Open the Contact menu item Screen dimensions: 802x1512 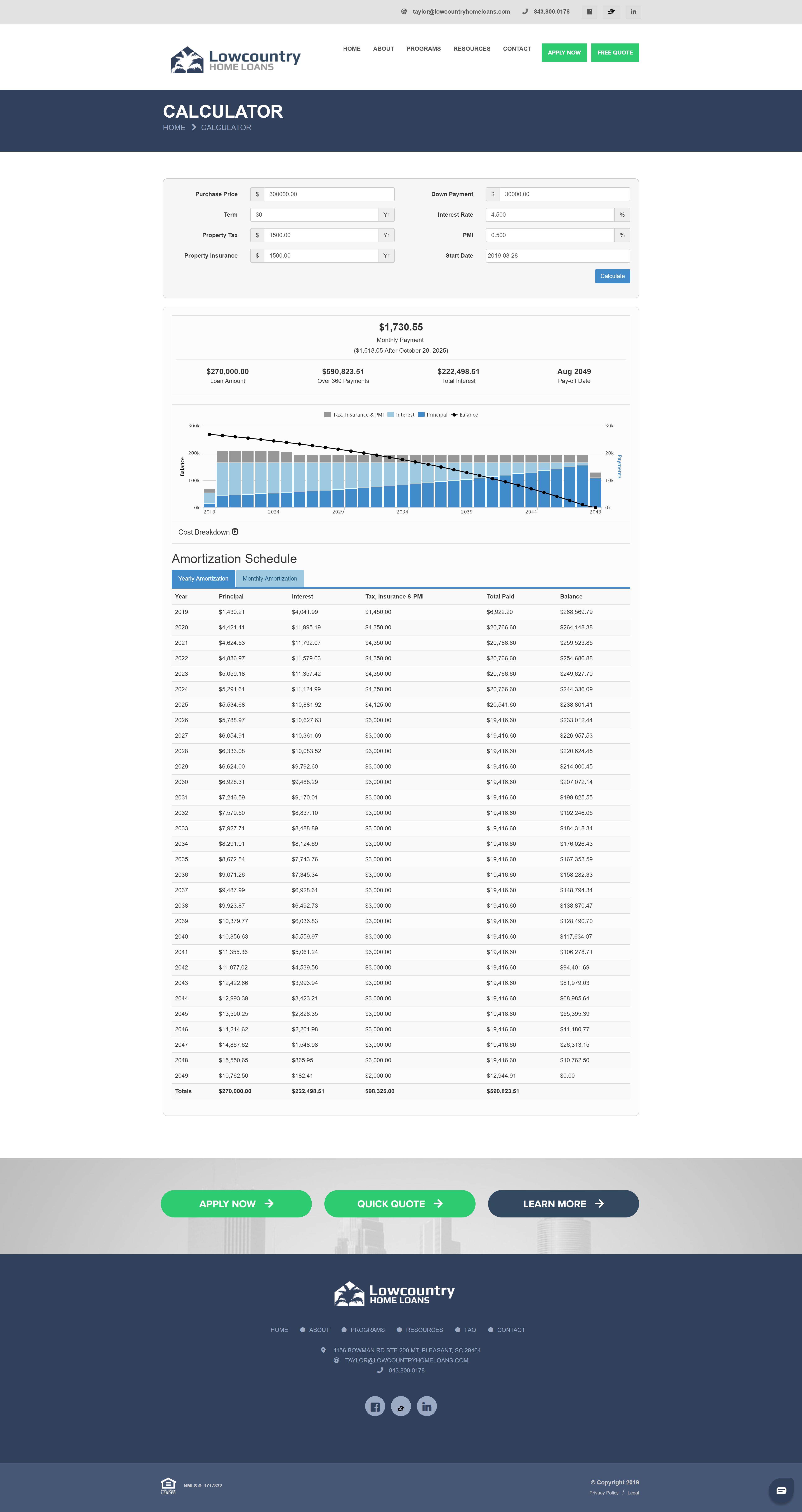(517, 49)
